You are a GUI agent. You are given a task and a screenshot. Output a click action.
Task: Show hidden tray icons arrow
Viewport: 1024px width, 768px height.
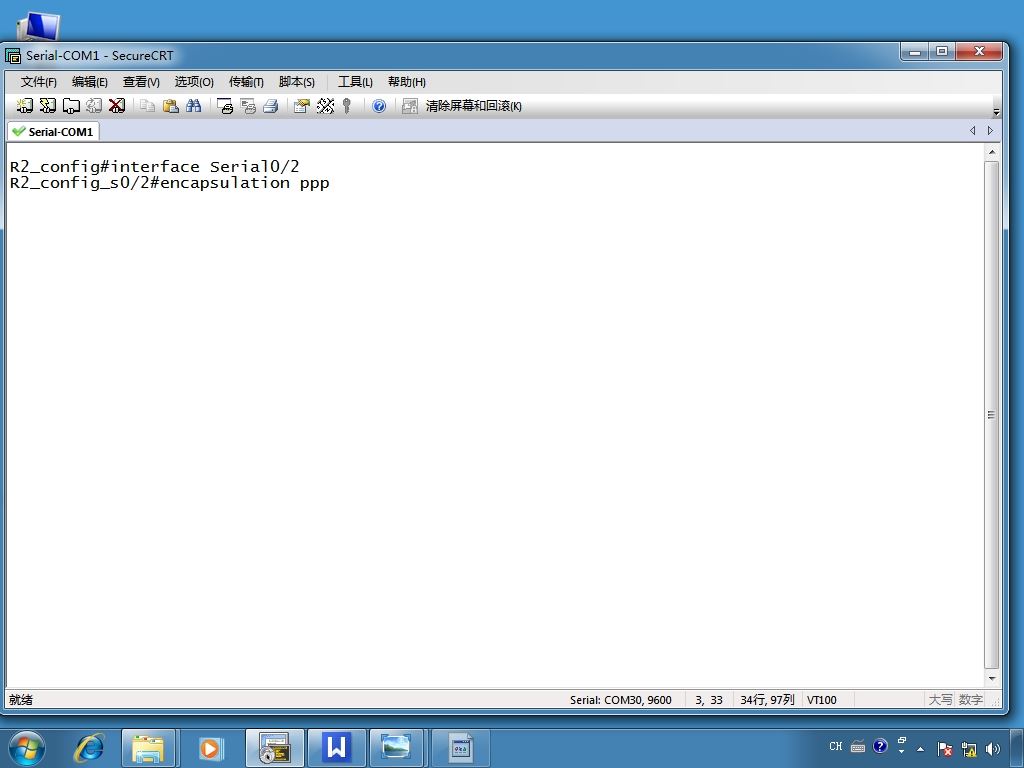point(920,749)
